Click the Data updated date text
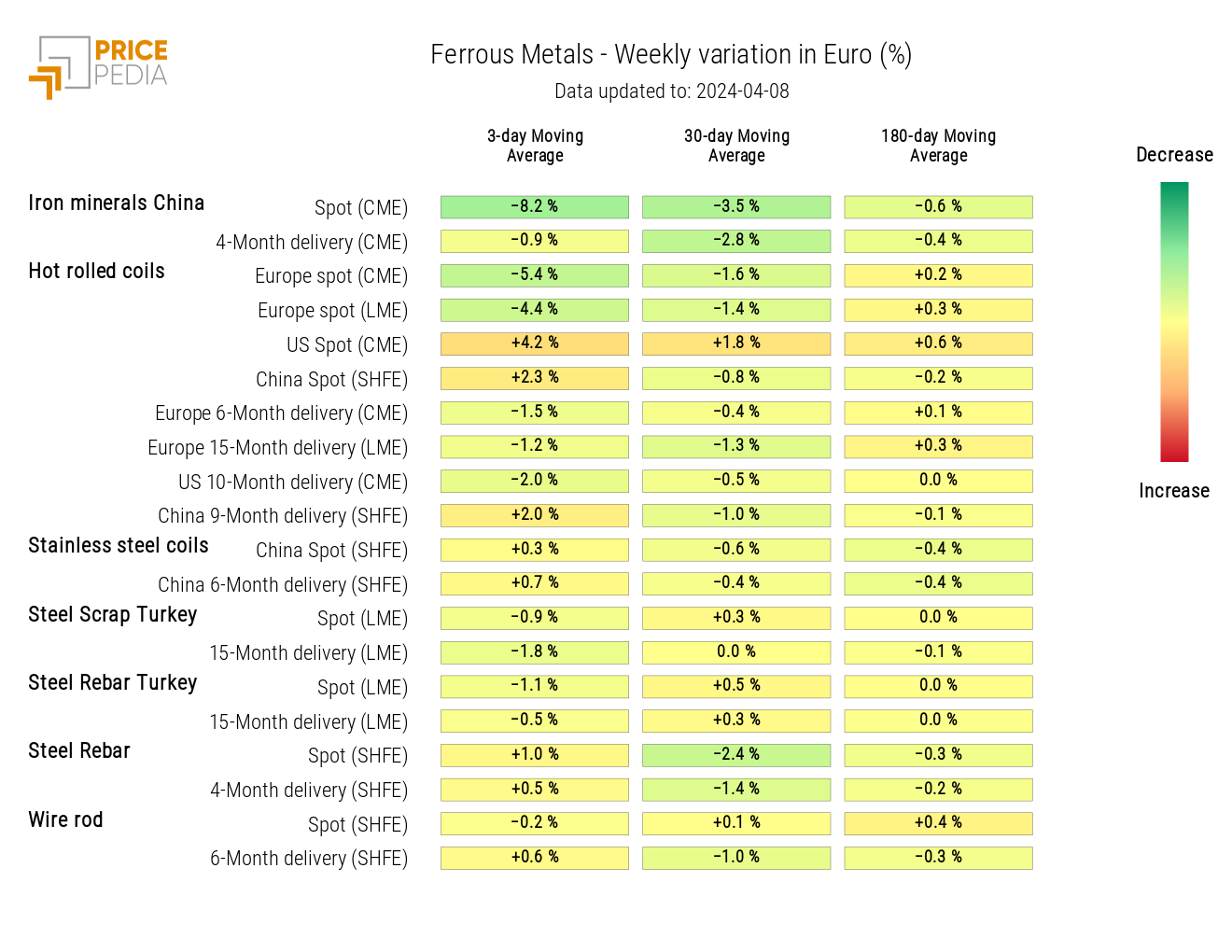The width and height of the screenshot is (1232, 952). click(671, 91)
